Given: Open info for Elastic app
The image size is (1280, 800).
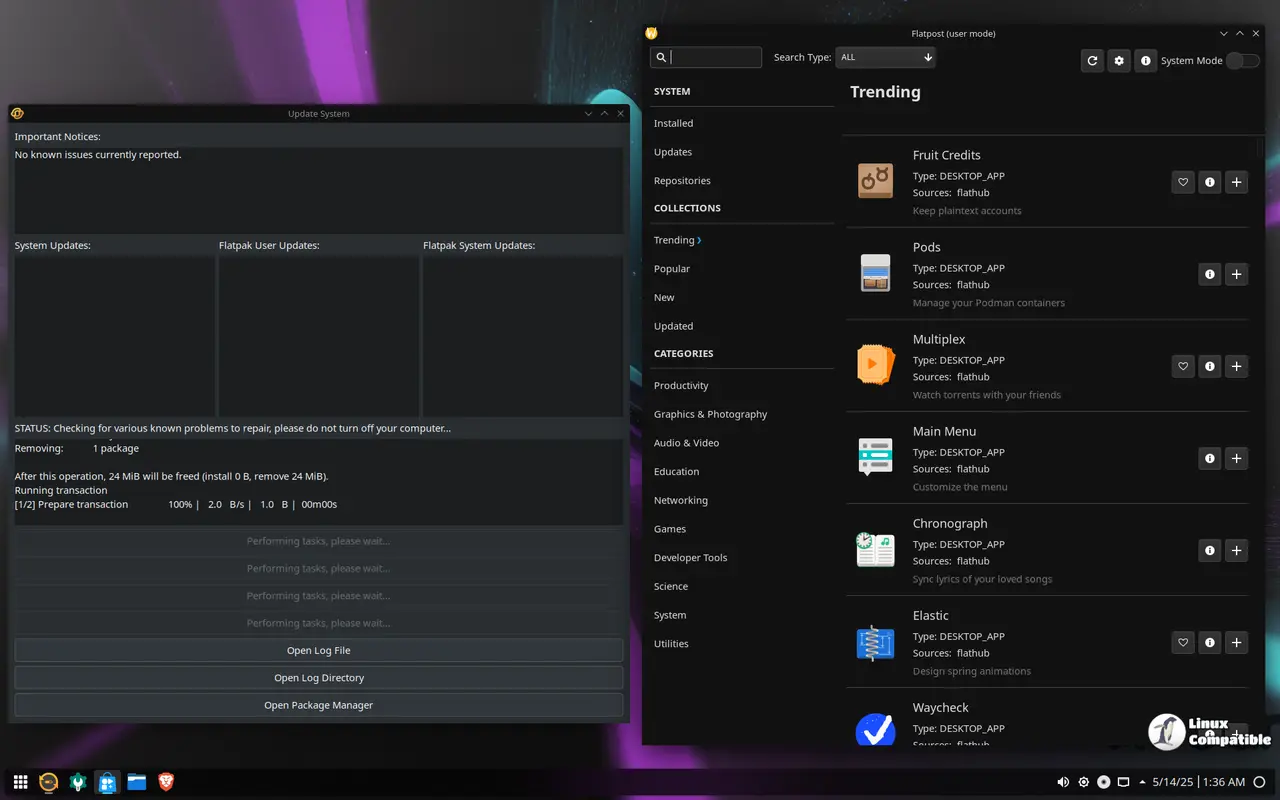Looking at the screenshot, I should (x=1209, y=643).
